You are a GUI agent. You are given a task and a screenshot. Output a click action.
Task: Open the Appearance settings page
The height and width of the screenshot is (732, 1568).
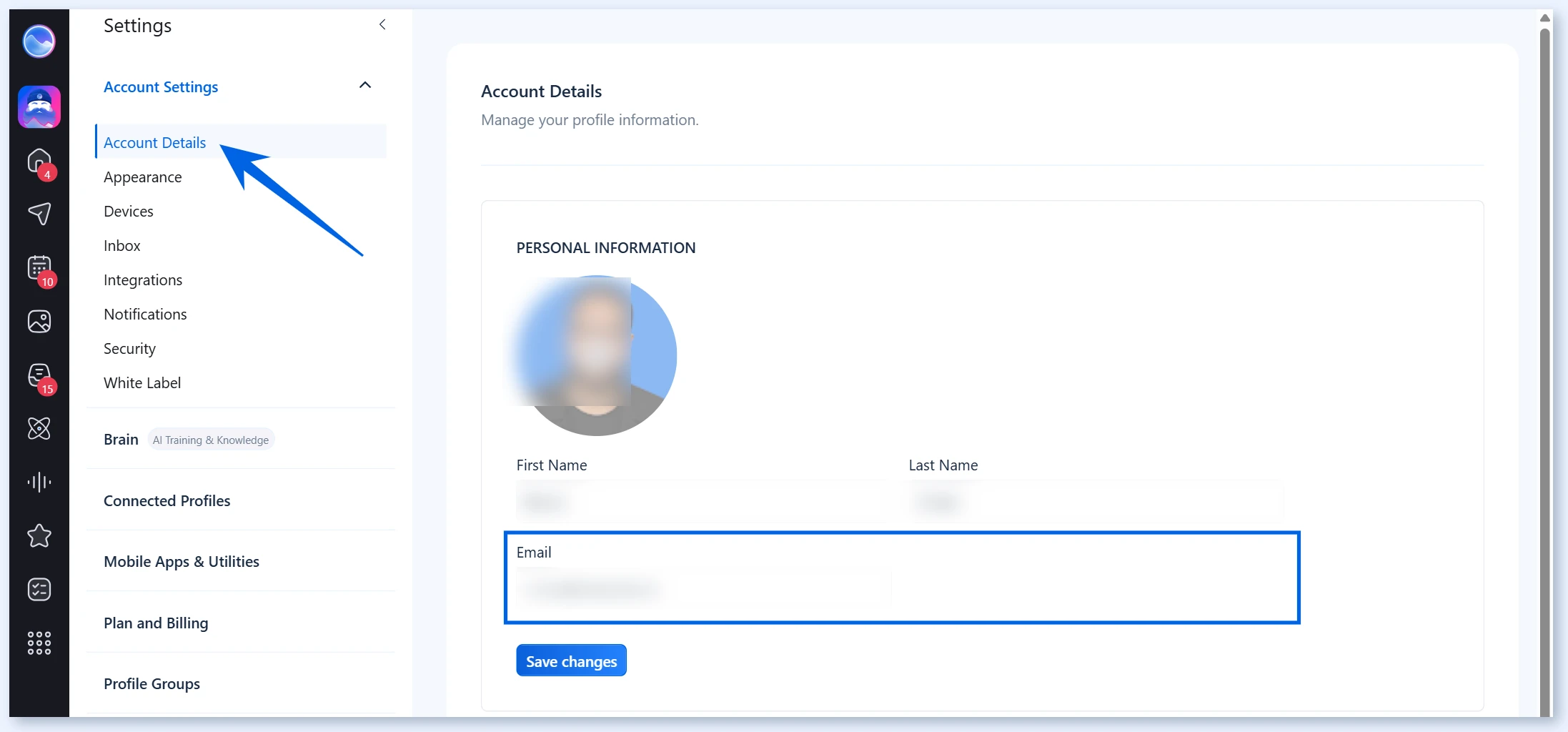pos(142,177)
